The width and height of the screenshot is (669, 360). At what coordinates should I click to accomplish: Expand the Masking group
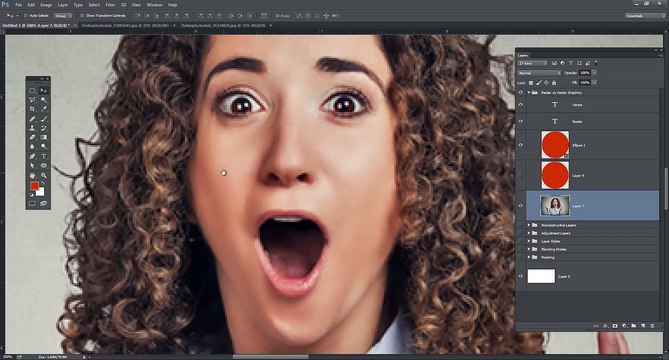[x=529, y=257]
